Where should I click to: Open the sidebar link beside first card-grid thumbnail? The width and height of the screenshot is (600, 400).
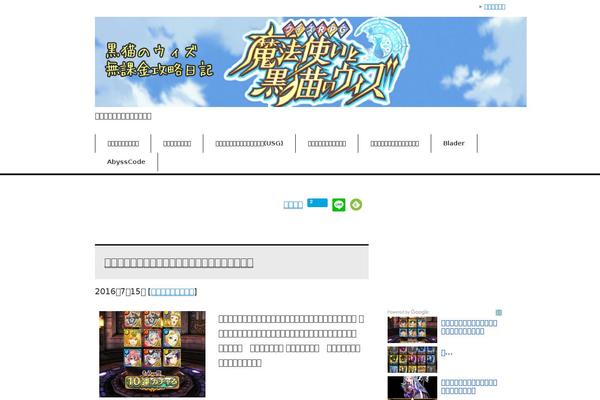point(469,327)
